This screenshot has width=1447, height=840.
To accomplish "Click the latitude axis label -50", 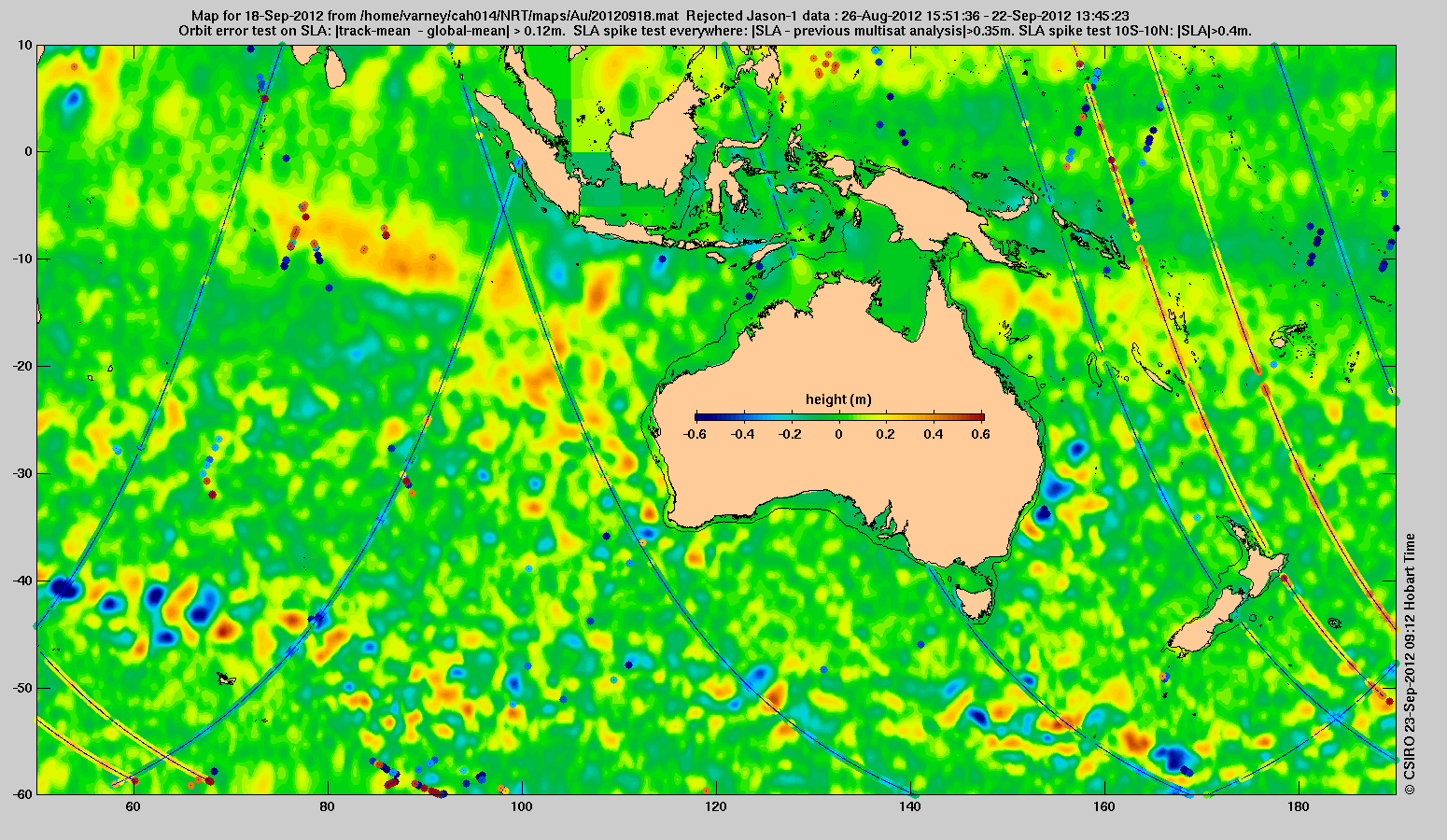I will (x=22, y=688).
